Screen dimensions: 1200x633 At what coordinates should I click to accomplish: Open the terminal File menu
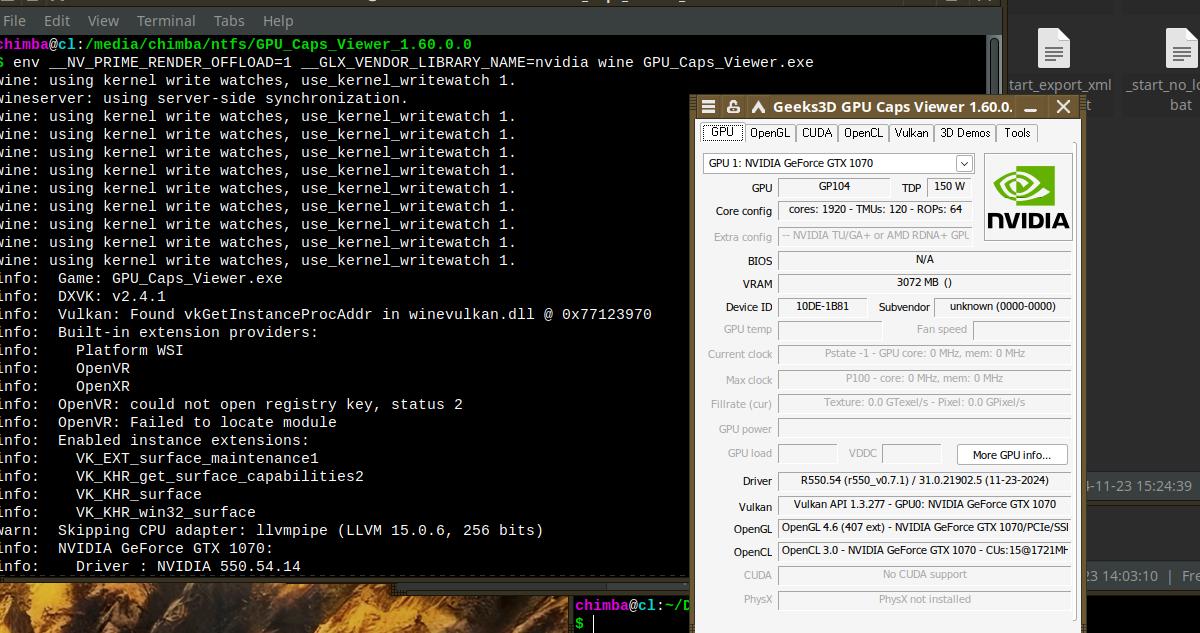click(x=15, y=20)
